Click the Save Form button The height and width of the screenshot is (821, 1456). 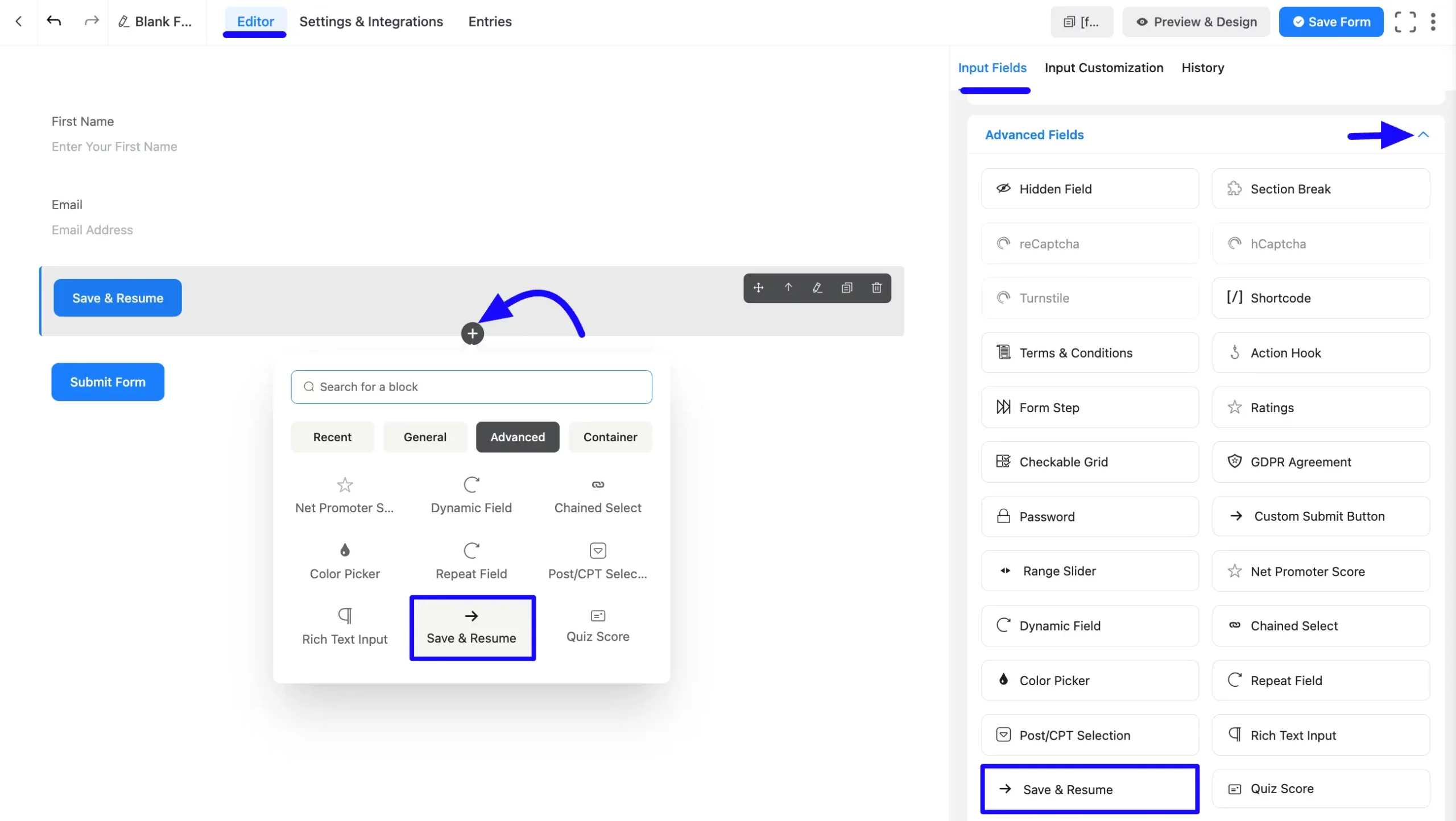1331,22
